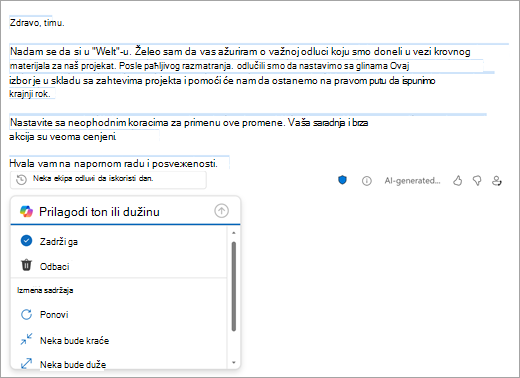Click the Prilagodi ton ili dužinu field

[x=125, y=211]
